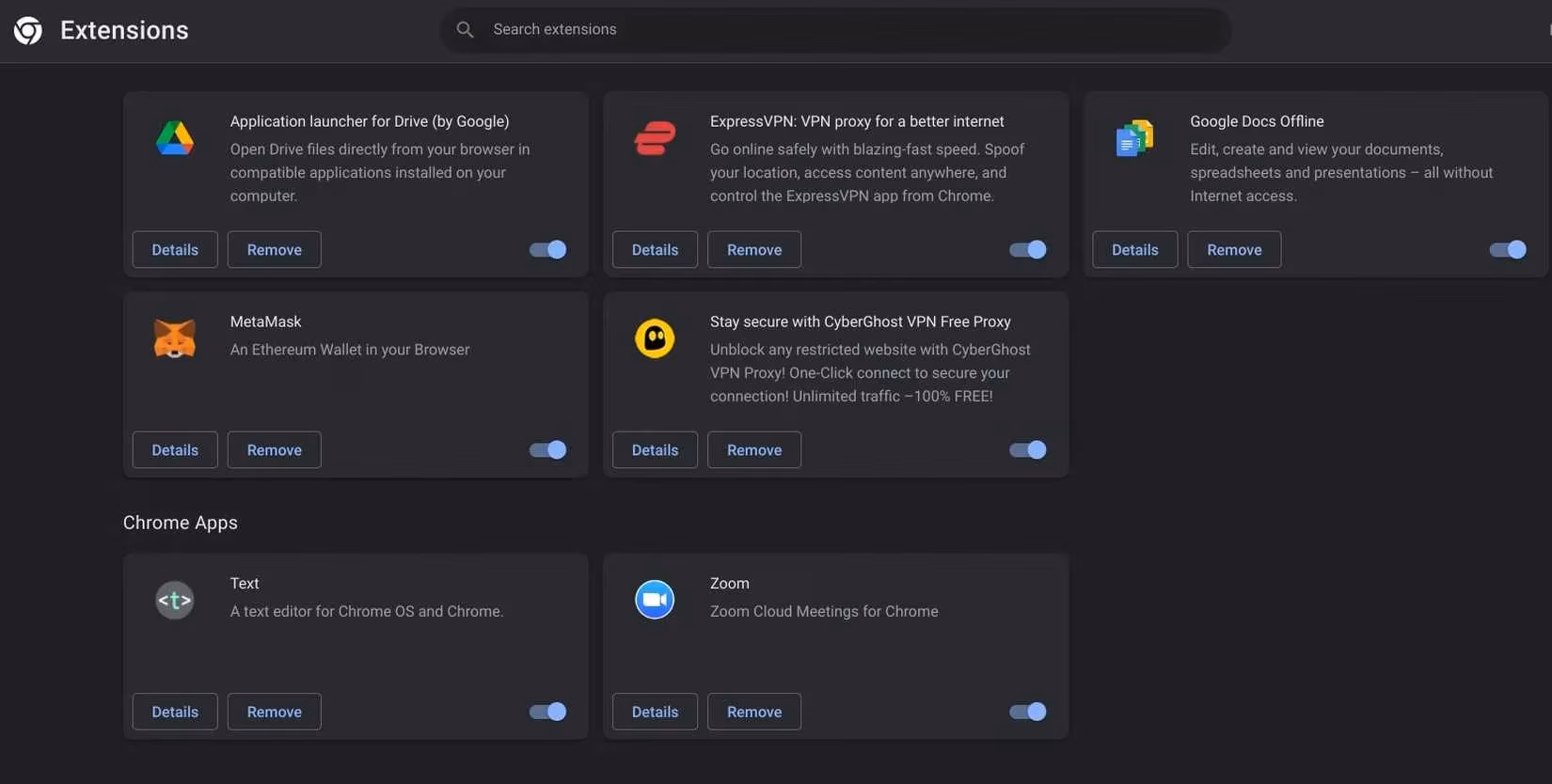
Task: Remove the Zoom app
Action: [754, 712]
